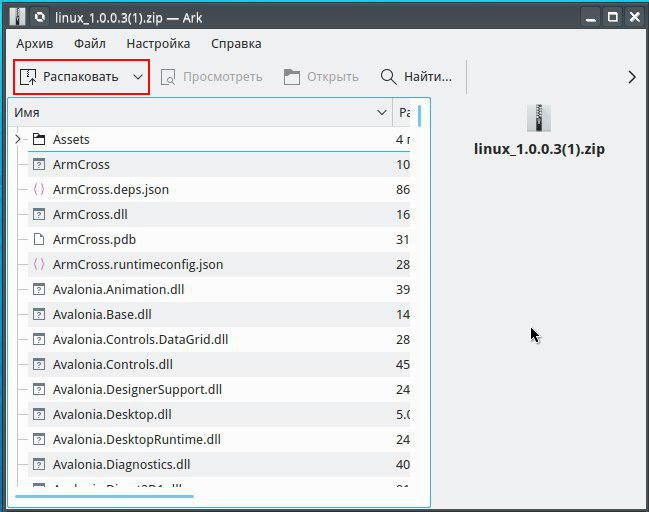649x512 pixels.
Task: Open the Файл menu
Action: (90, 43)
